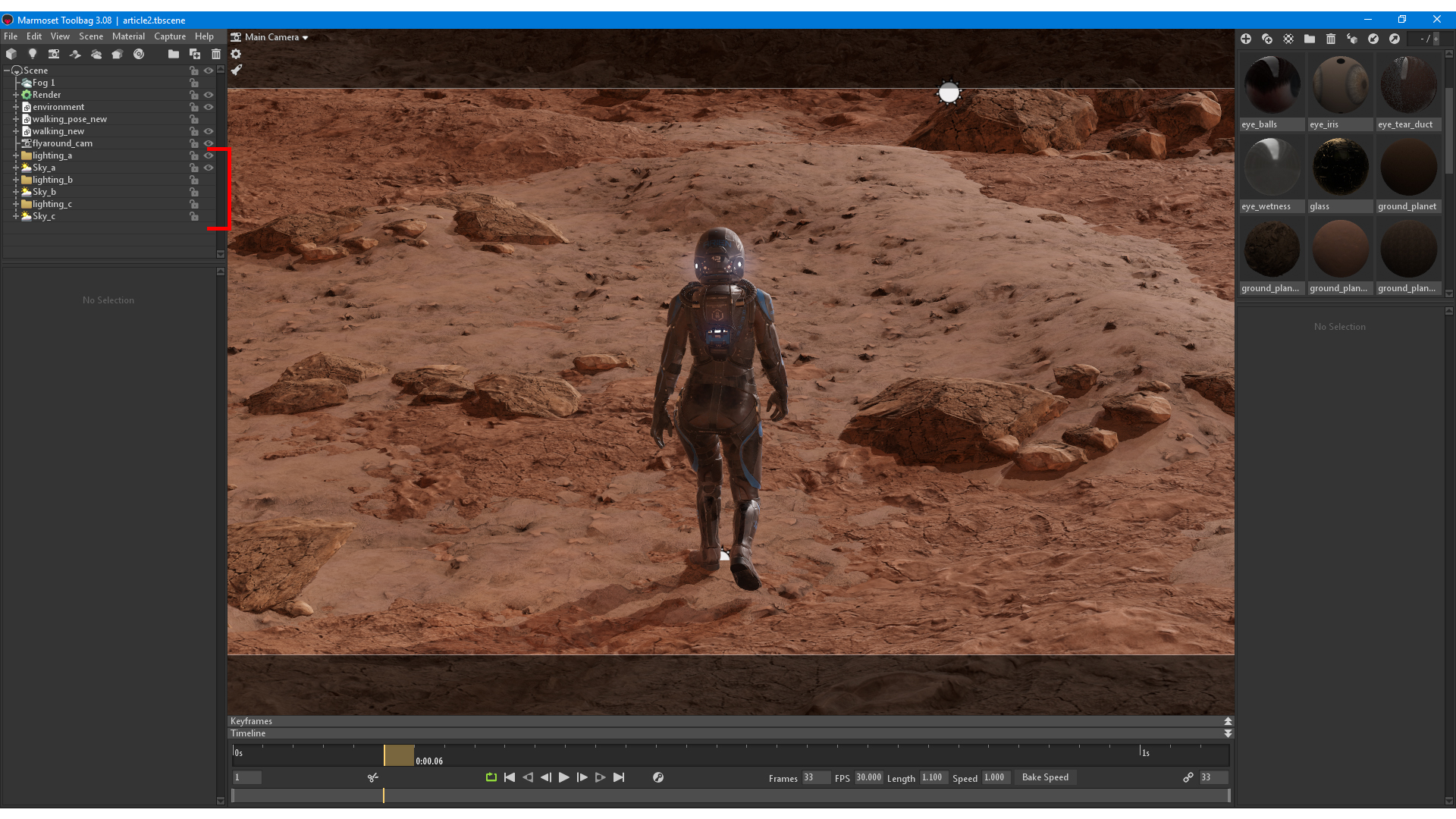Open the Material menu

(x=128, y=36)
